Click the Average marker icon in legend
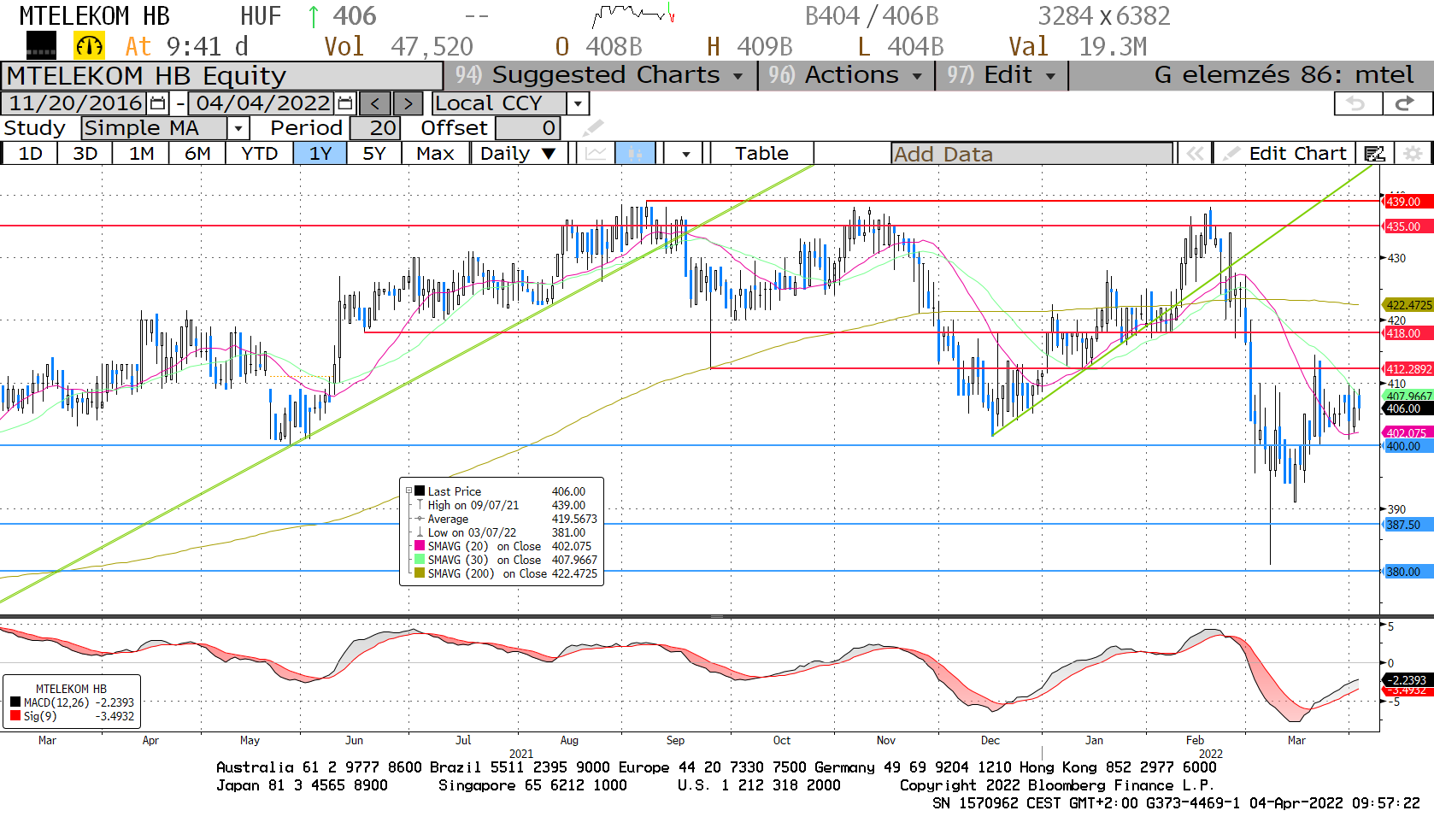1434x840 pixels. pos(420,519)
